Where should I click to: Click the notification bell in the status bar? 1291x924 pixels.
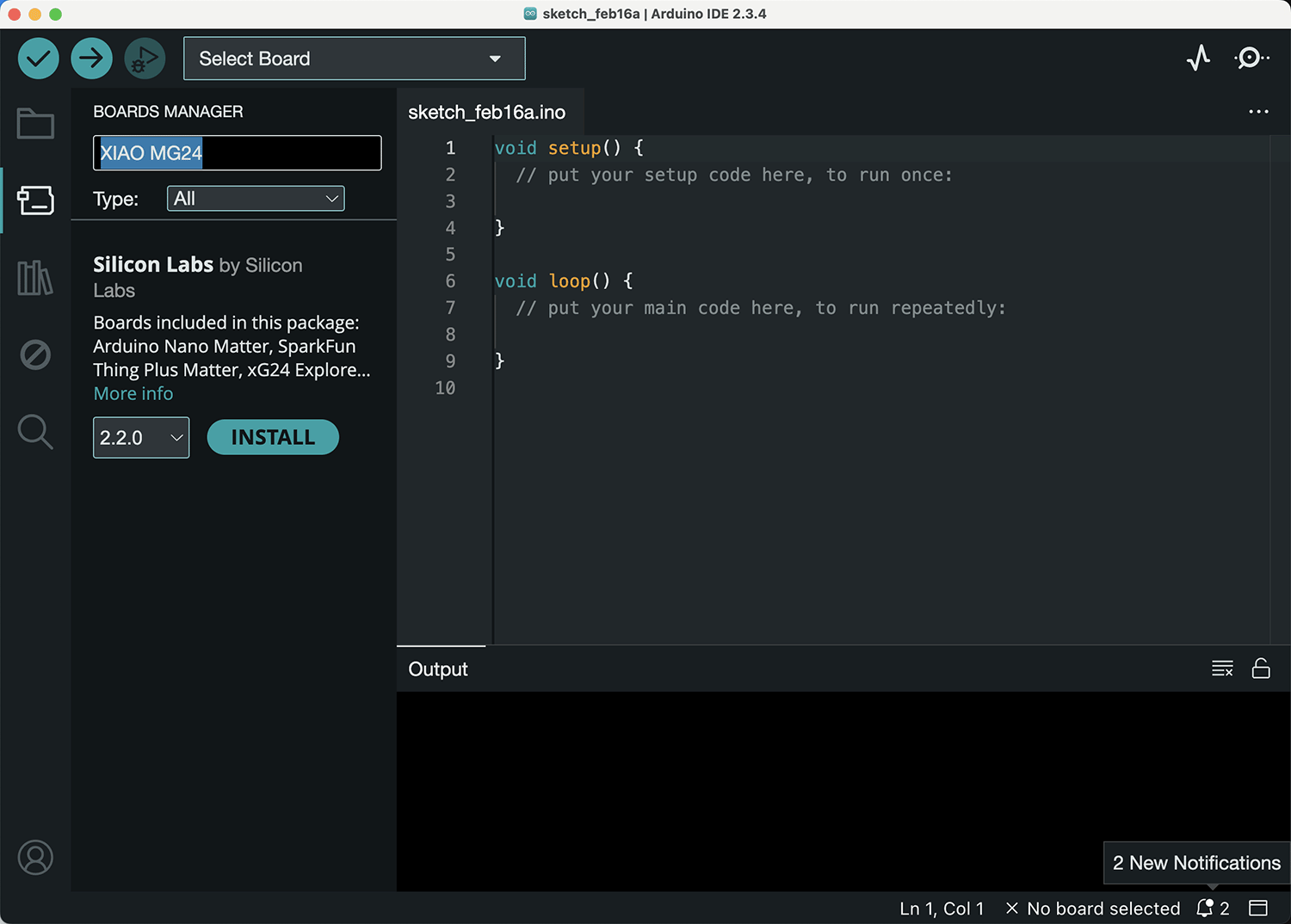pyautogui.click(x=1212, y=909)
